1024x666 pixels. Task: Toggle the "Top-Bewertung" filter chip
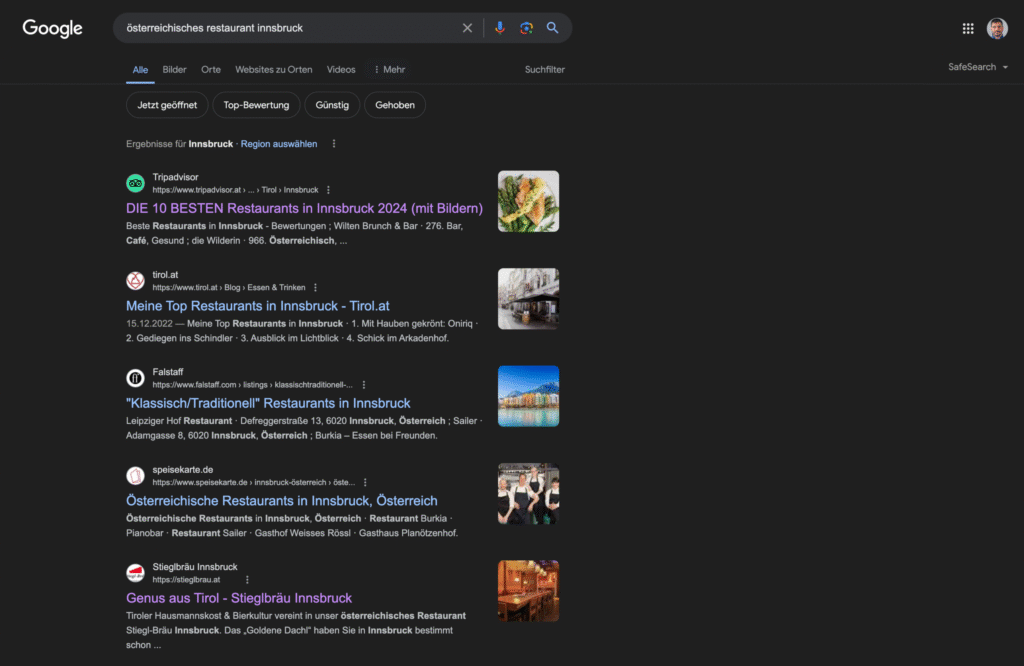[256, 105]
